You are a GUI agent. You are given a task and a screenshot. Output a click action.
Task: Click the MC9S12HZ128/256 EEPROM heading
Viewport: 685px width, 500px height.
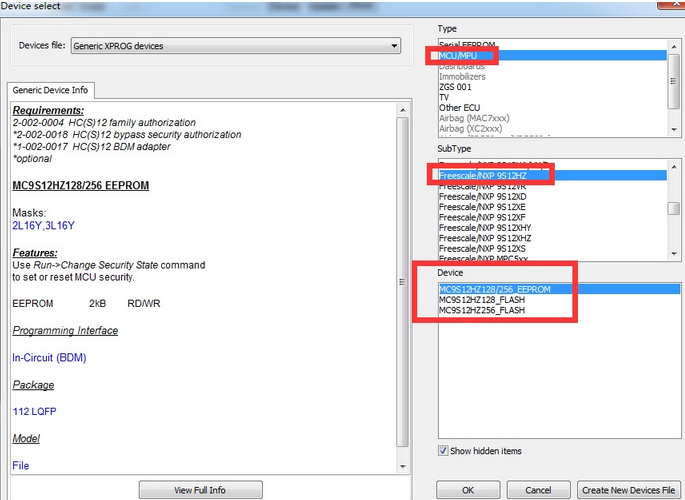[81, 186]
